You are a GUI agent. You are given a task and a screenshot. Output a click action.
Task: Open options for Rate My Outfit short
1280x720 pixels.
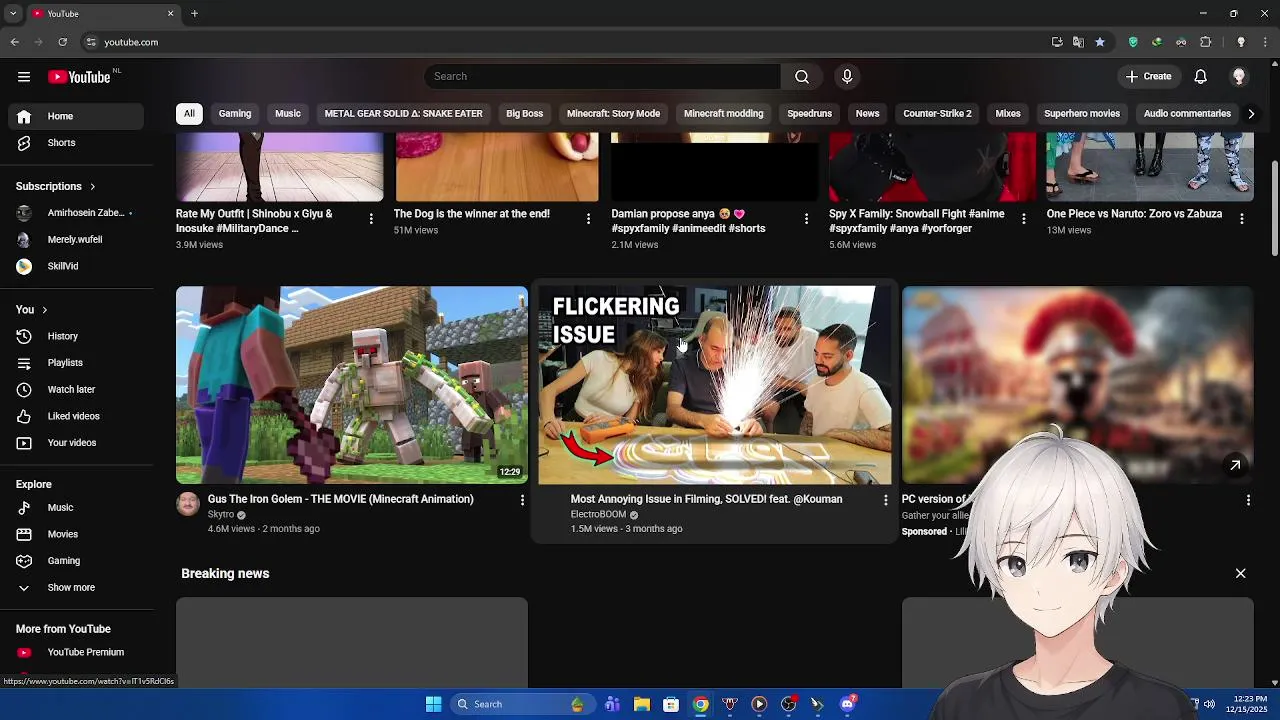[x=371, y=219]
